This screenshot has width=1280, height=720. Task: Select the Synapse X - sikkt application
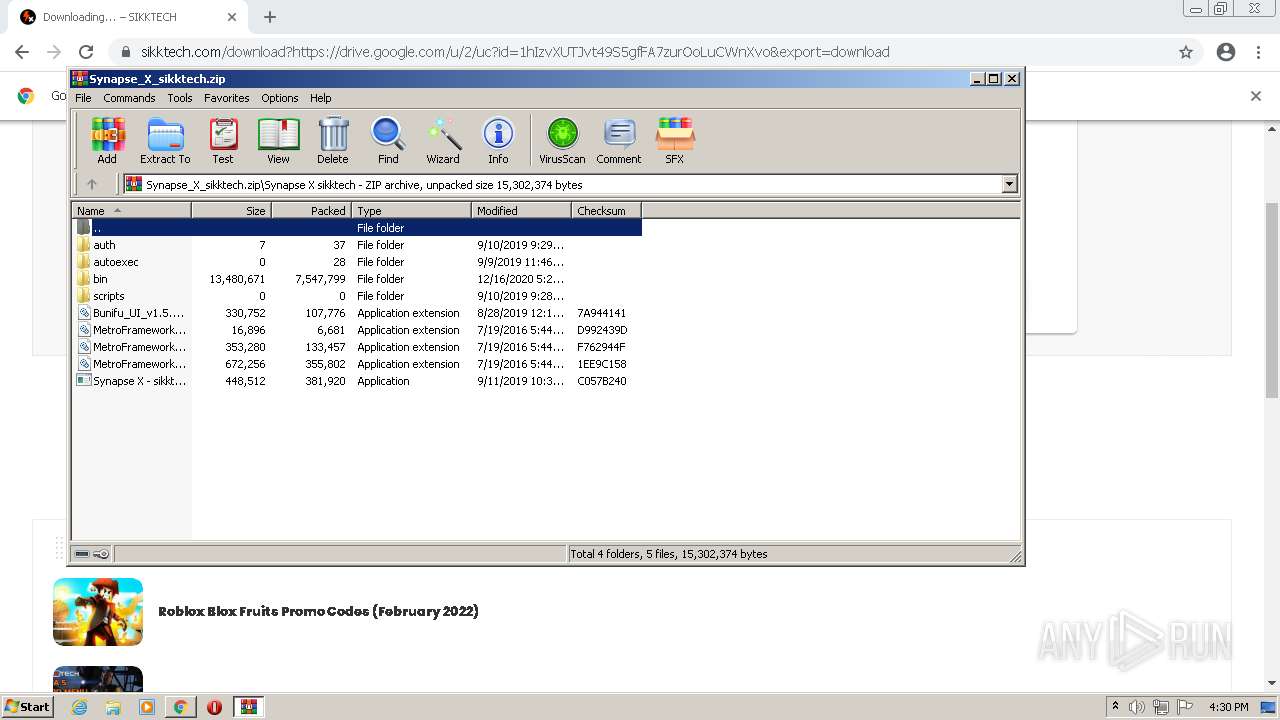click(357, 381)
